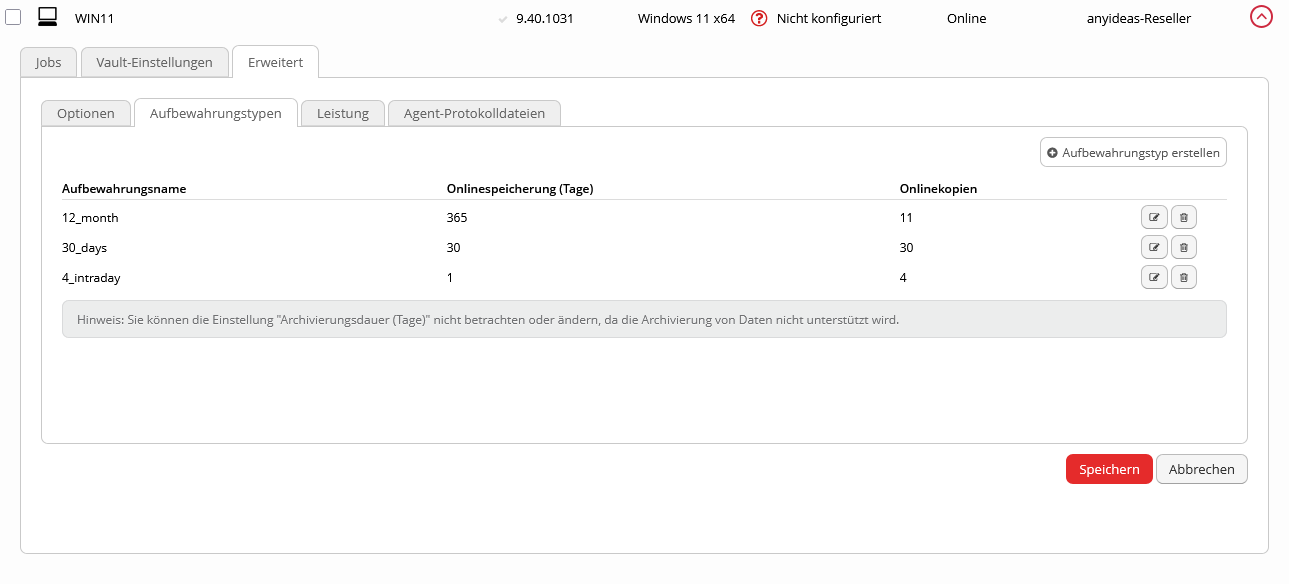Edit the 4_intraday retention type

1154,278
